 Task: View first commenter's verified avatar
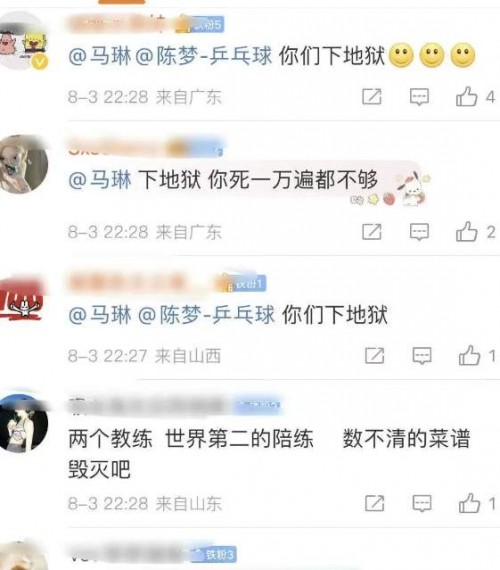click(24, 40)
